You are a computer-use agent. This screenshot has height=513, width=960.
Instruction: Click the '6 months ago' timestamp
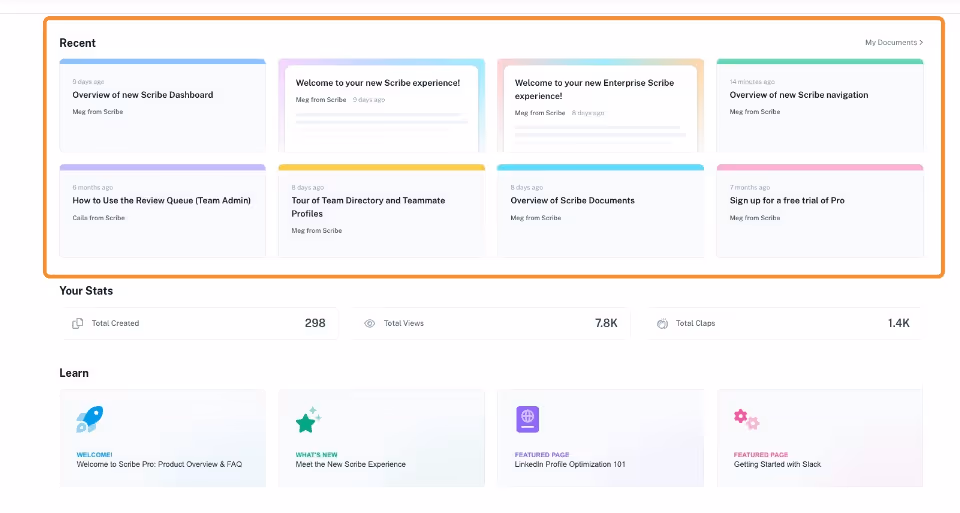[x=92, y=188]
